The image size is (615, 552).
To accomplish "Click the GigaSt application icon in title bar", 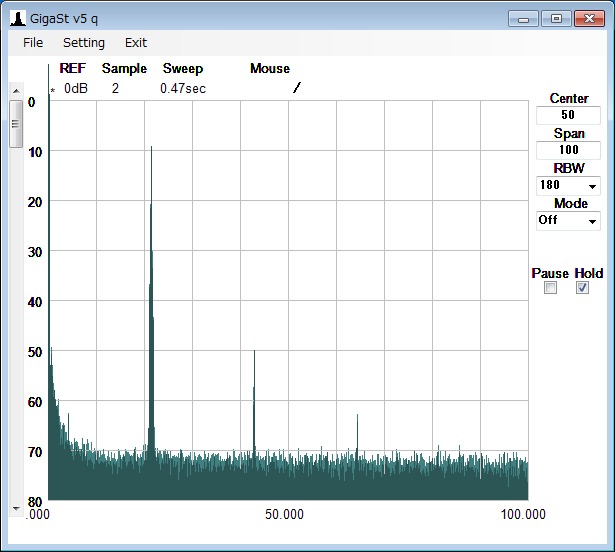I will [x=18, y=19].
